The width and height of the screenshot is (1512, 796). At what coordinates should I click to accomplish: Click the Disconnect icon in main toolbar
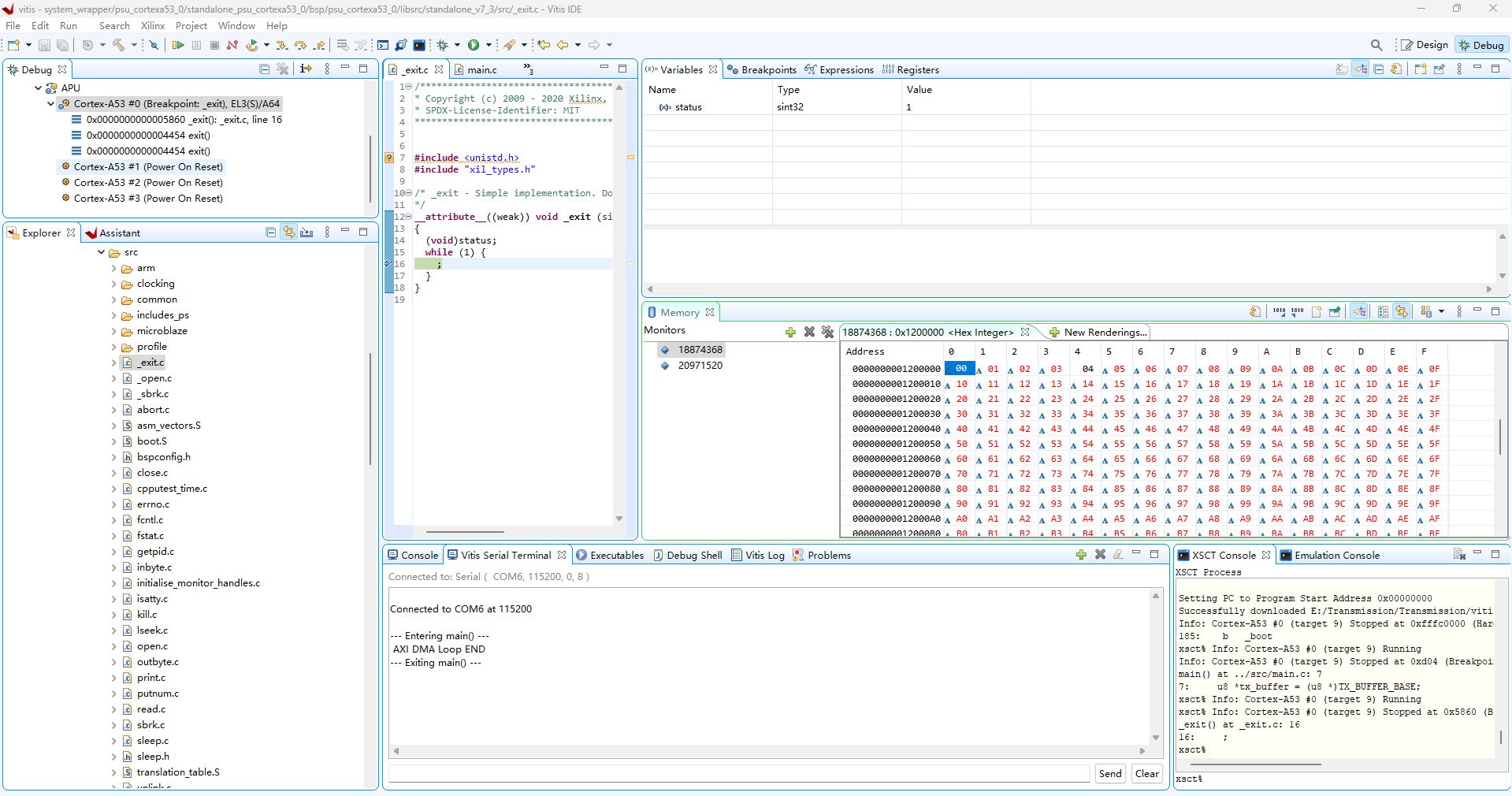point(232,45)
